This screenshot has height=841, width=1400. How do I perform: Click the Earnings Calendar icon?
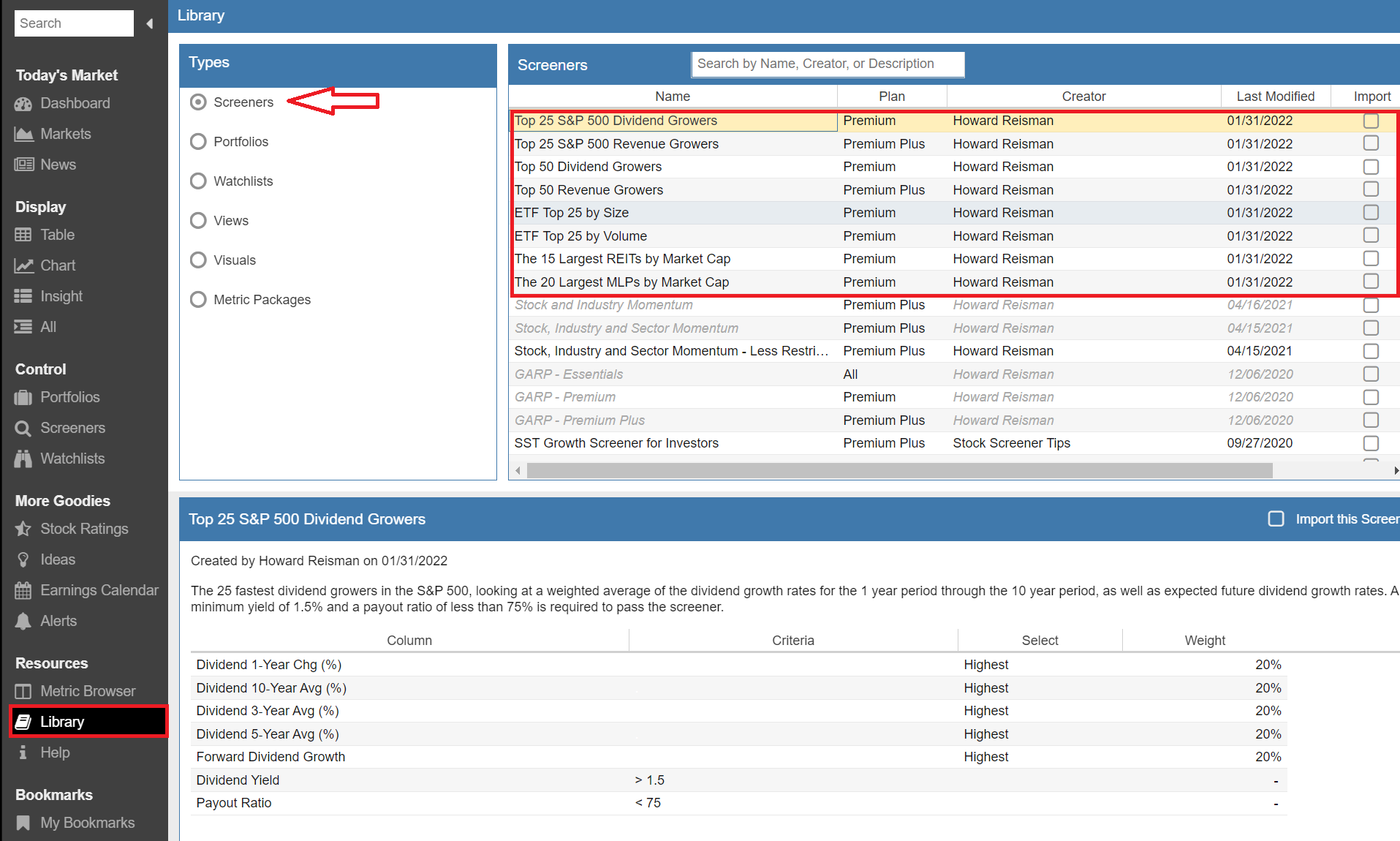(23, 591)
